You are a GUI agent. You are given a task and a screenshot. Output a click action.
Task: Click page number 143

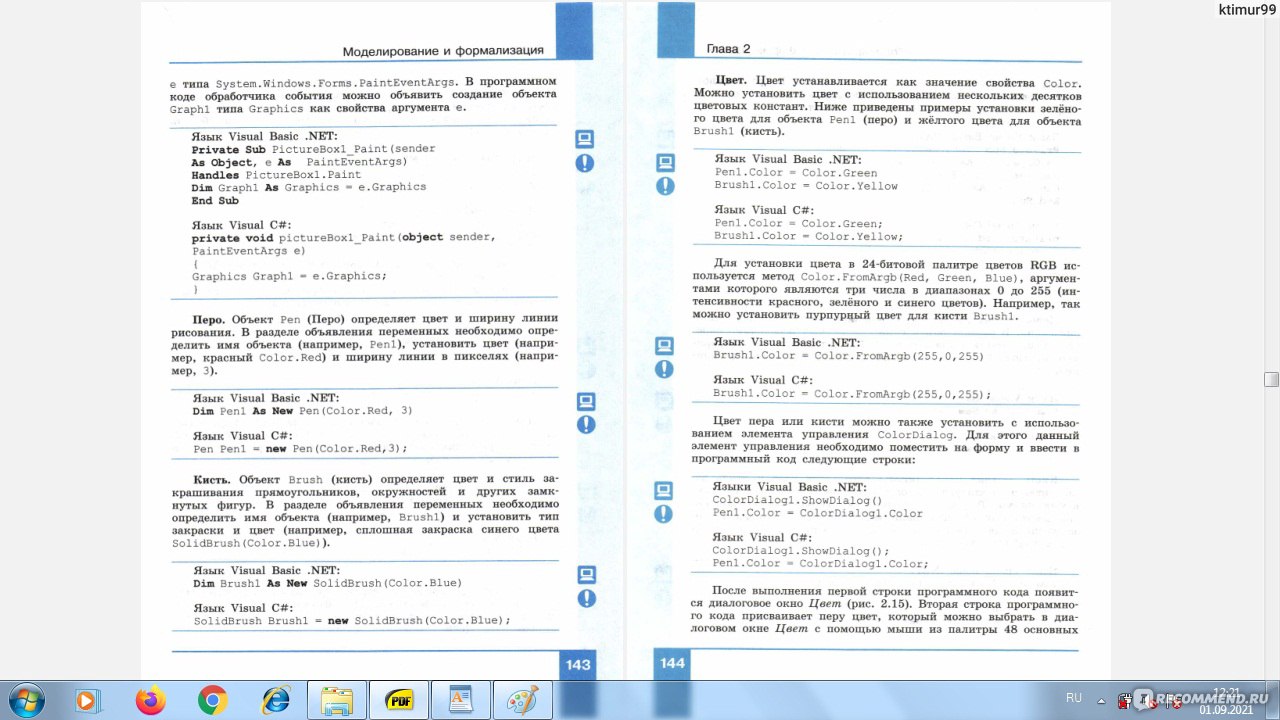coord(578,665)
